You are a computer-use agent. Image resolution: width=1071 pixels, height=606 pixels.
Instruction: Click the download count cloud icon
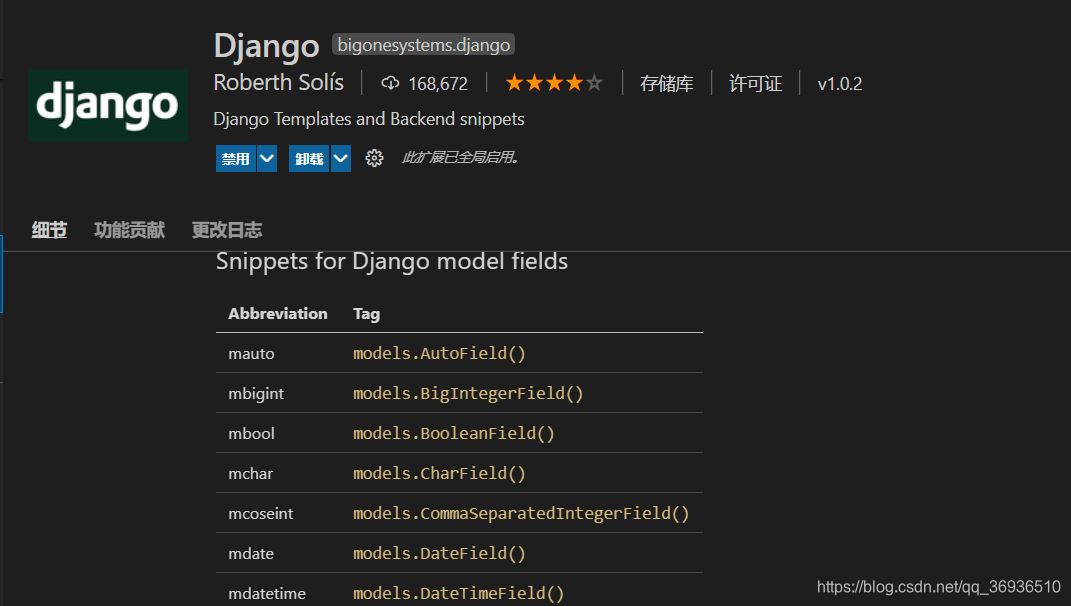390,83
